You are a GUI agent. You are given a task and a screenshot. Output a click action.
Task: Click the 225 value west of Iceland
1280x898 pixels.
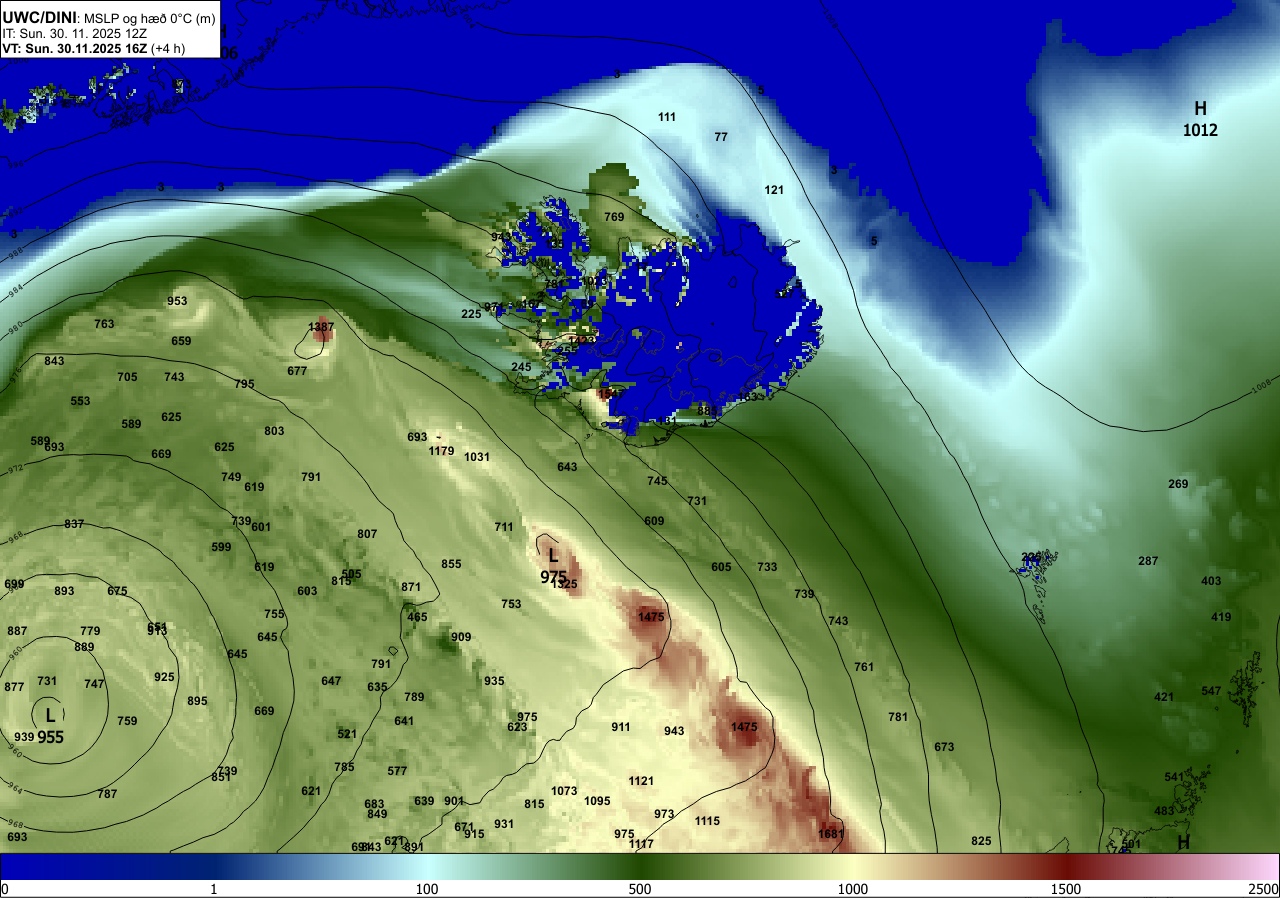471,314
